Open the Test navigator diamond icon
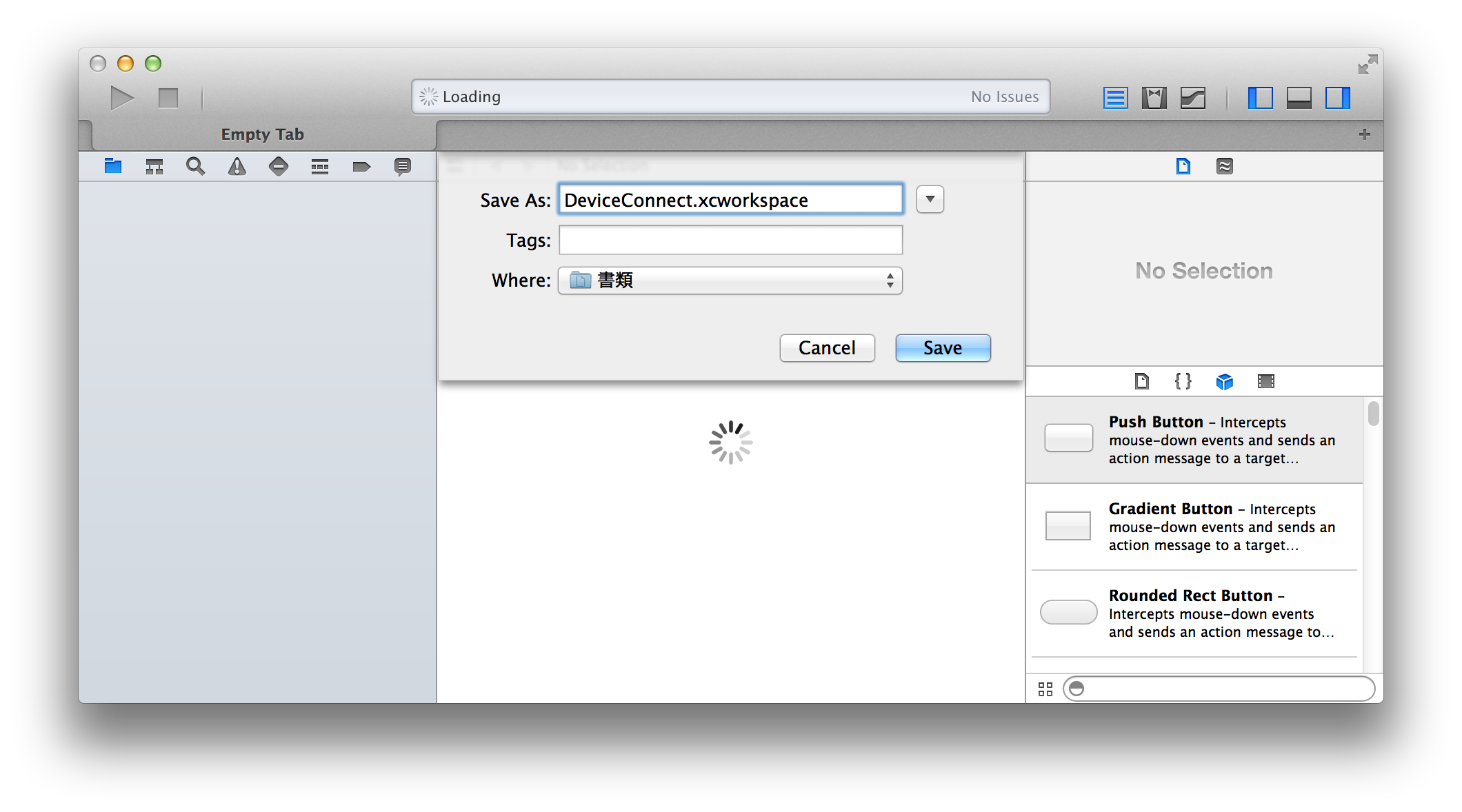 (x=279, y=166)
